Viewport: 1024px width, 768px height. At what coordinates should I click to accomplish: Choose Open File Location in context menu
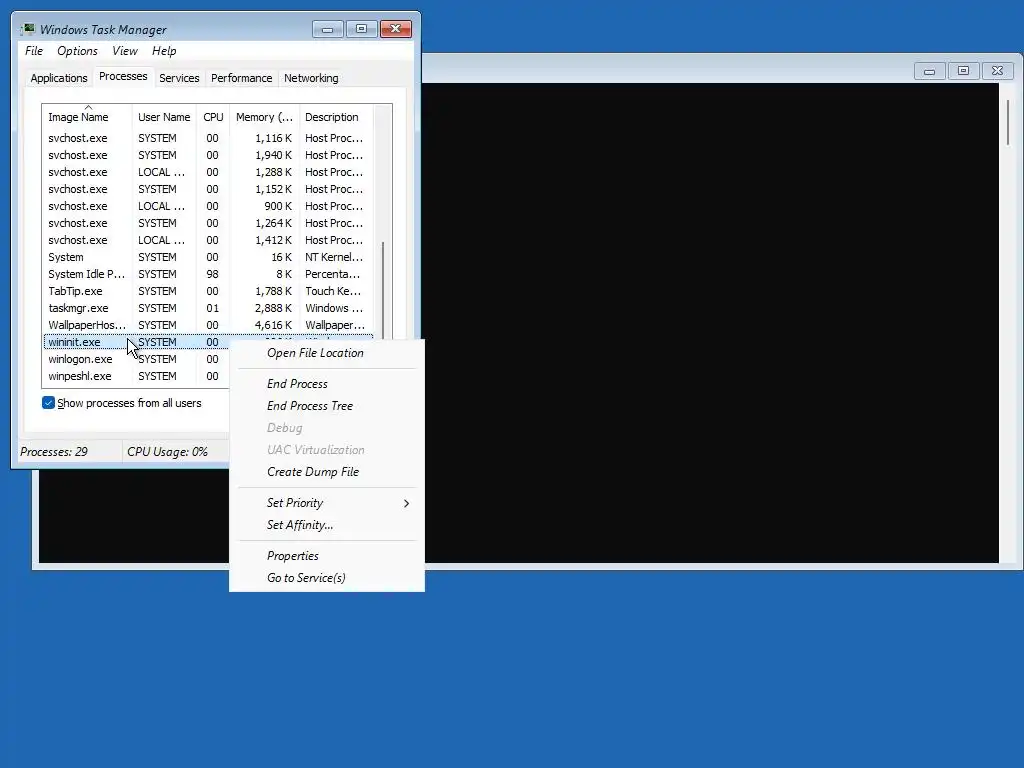(327, 353)
